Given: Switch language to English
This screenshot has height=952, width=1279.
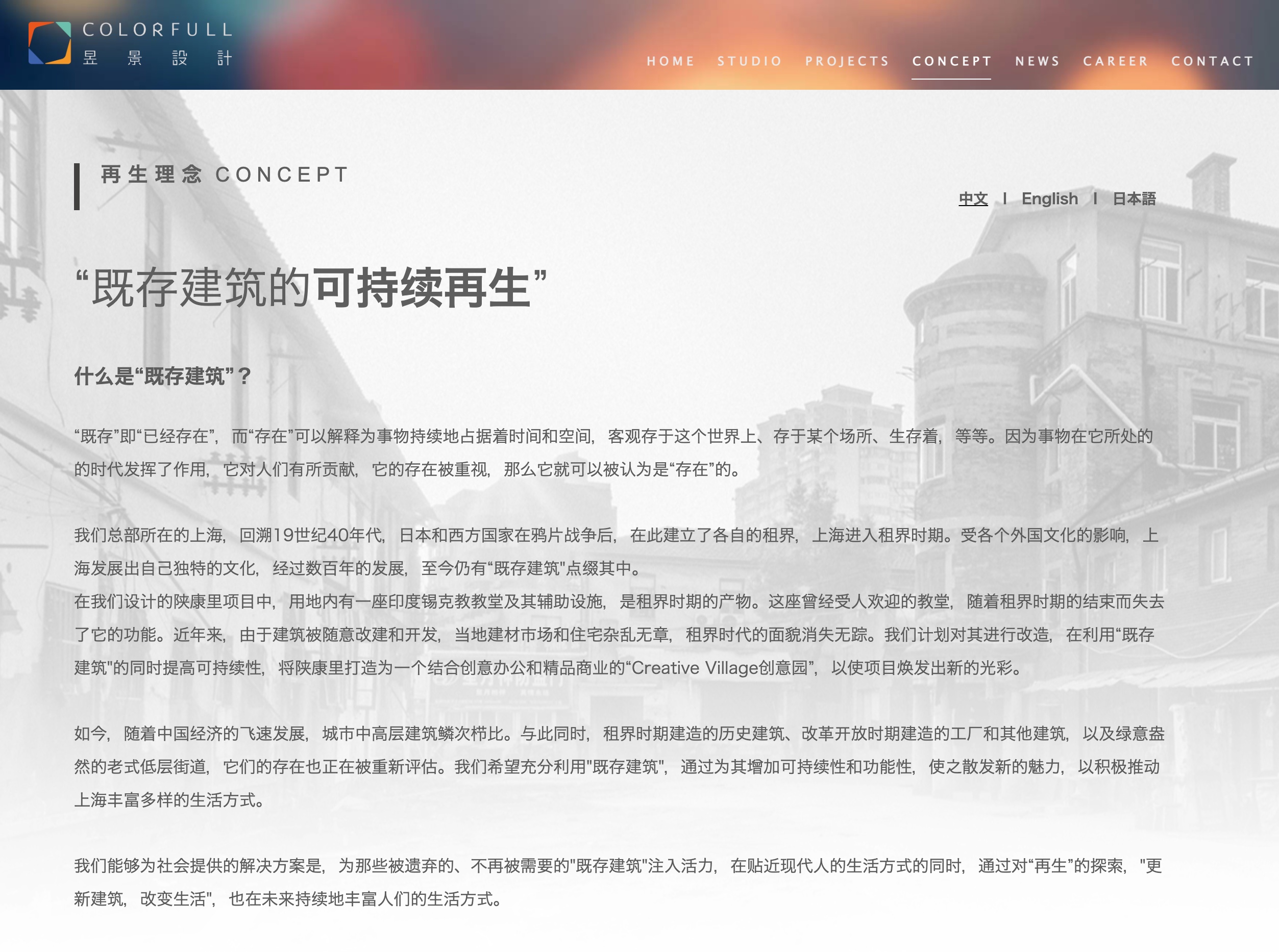Looking at the screenshot, I should click(1050, 199).
